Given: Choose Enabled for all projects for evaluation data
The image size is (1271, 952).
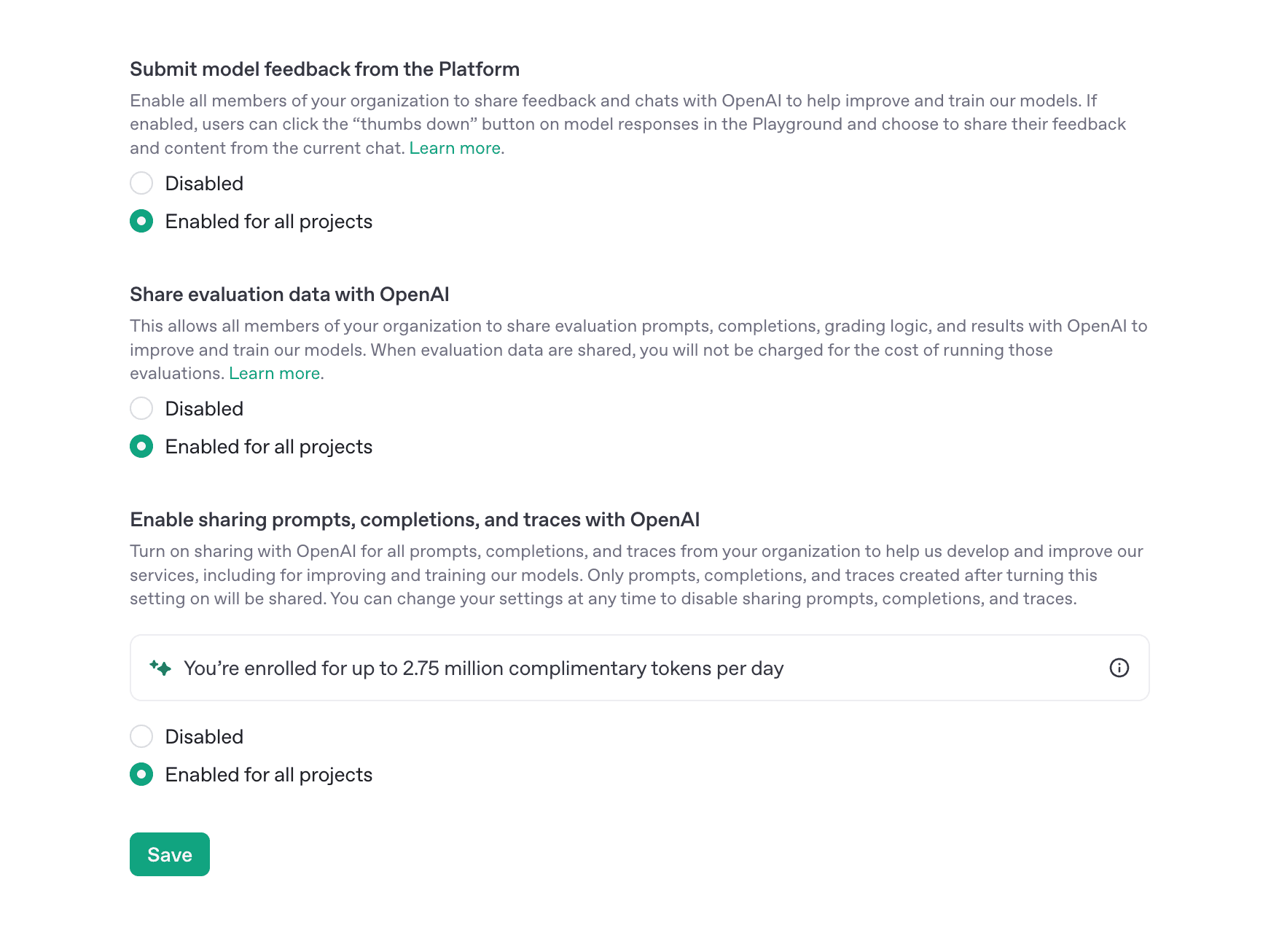Looking at the screenshot, I should click(141, 446).
